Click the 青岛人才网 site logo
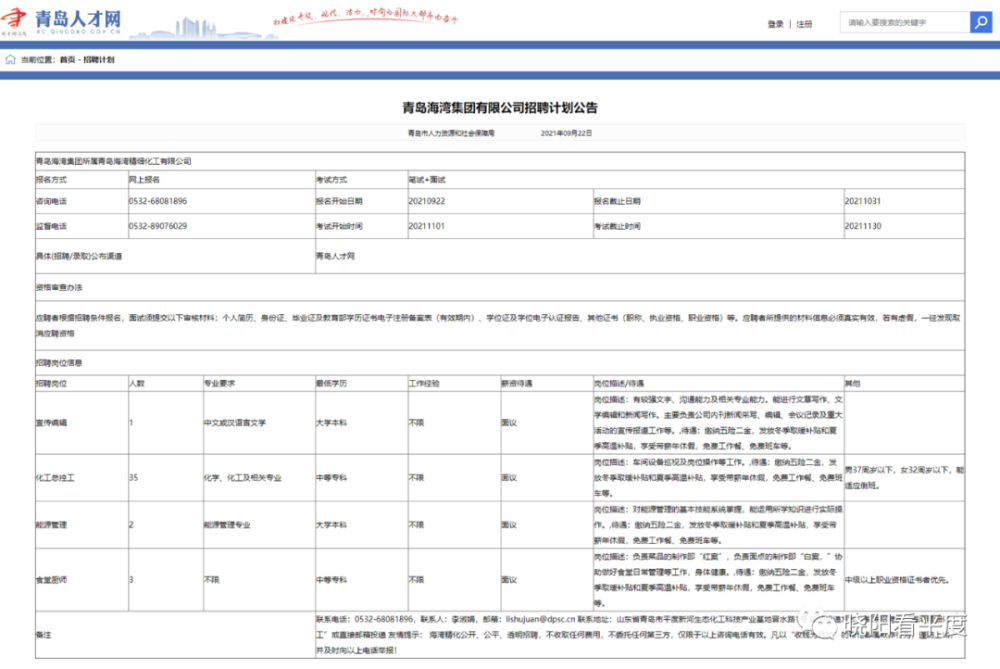This screenshot has height=669, width=1000. (61, 22)
